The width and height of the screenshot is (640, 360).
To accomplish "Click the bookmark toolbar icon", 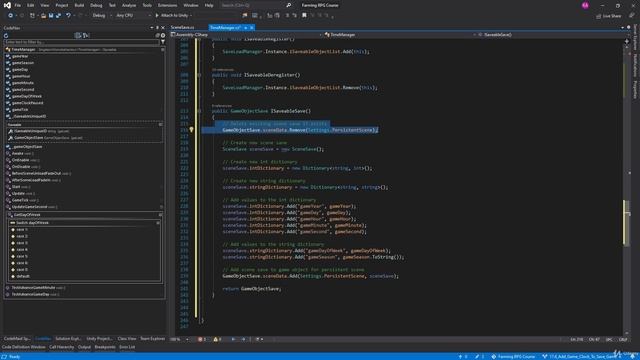I will (x=304, y=16).
